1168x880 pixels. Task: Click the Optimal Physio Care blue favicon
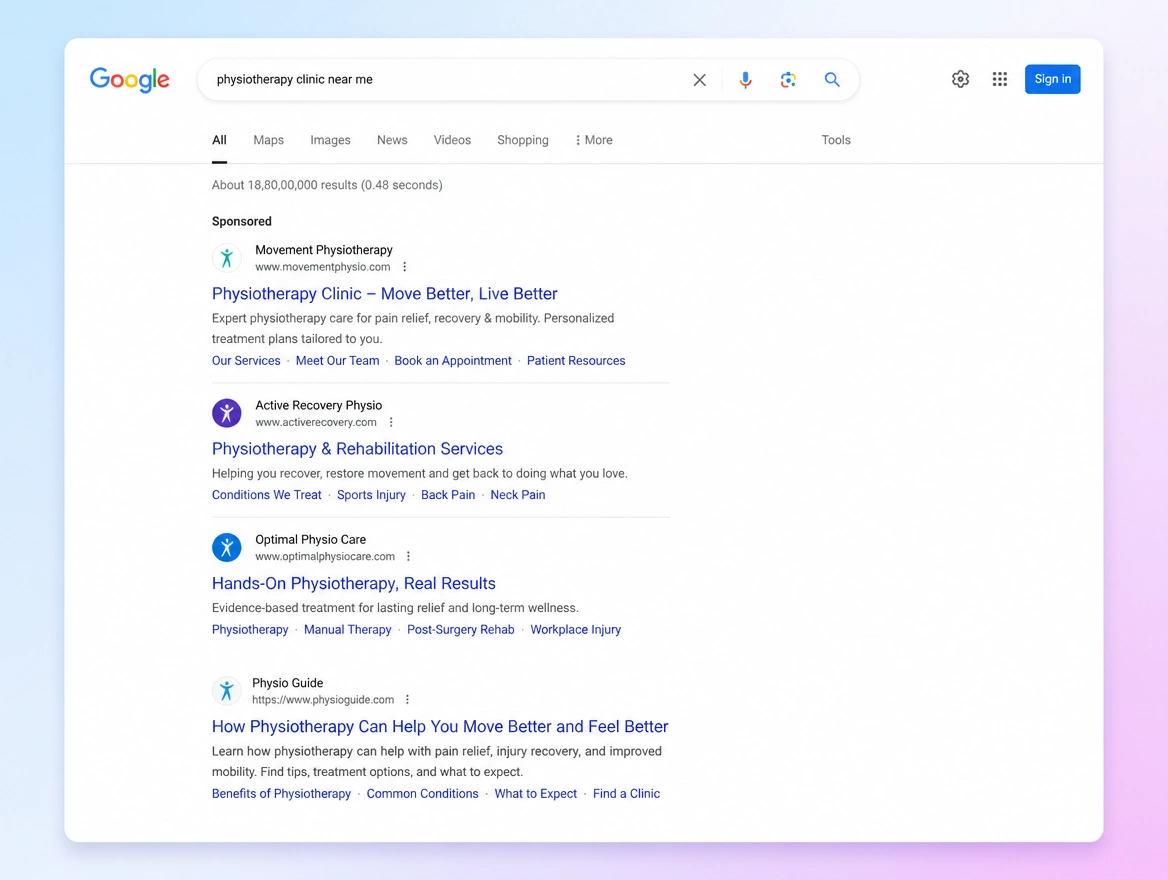(x=226, y=548)
